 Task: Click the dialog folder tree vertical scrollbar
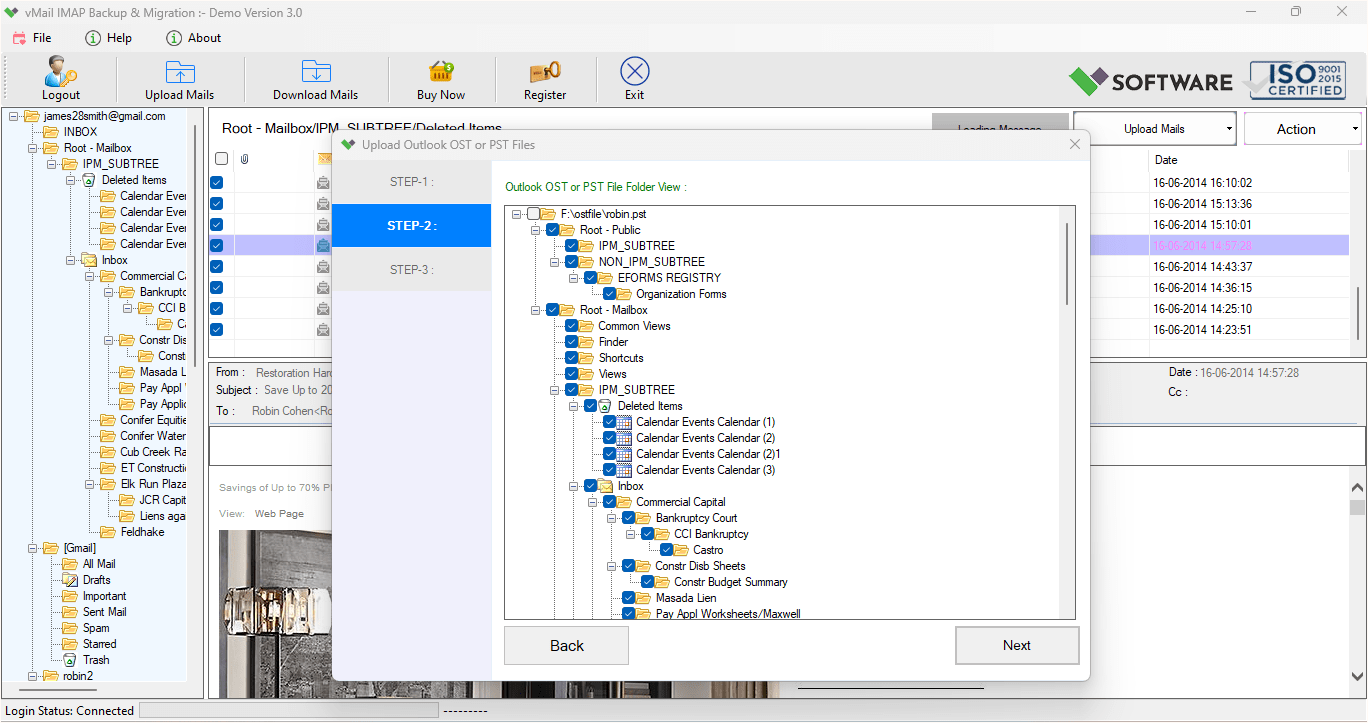[1067, 264]
